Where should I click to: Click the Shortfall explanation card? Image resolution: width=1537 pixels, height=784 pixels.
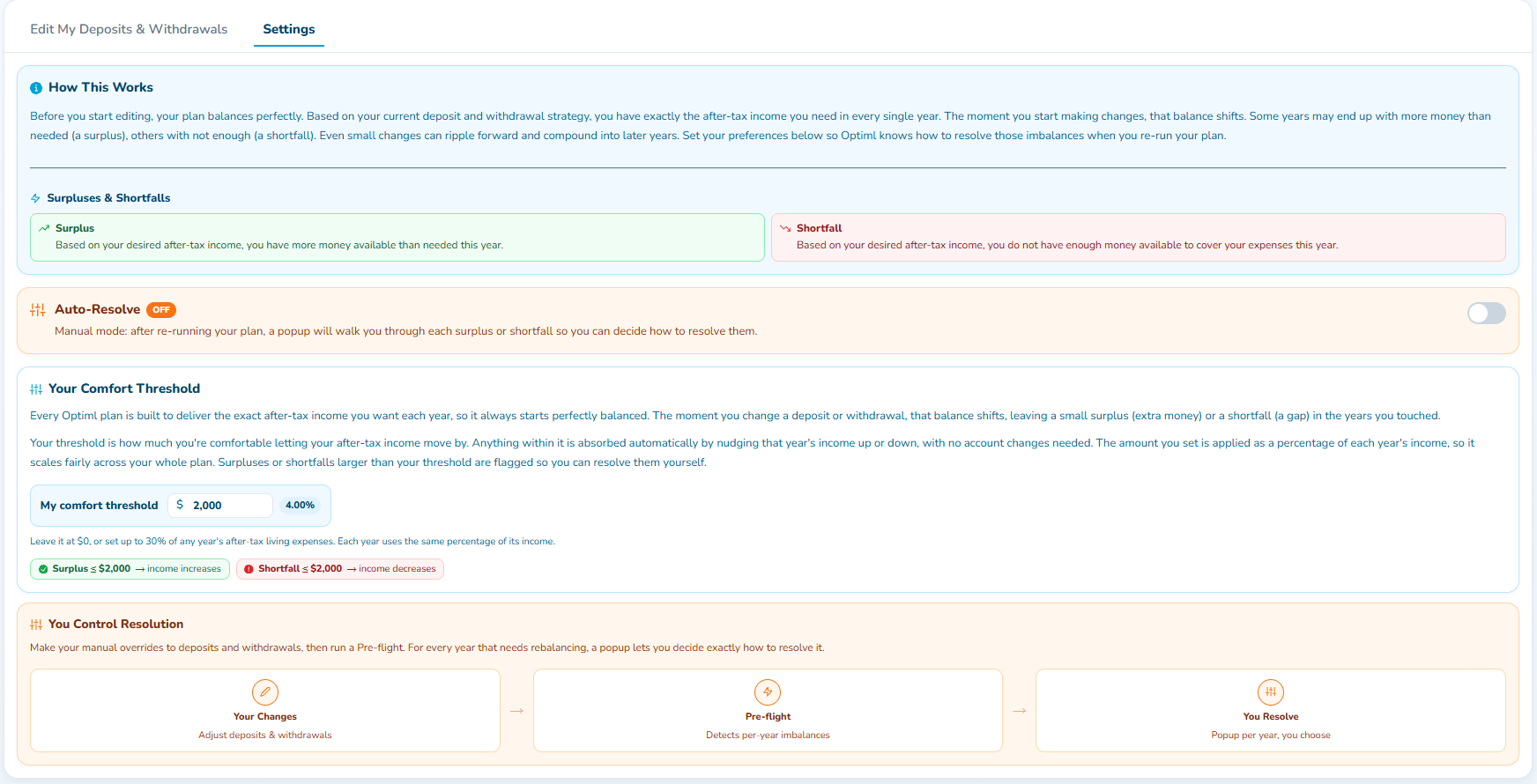pos(1139,237)
